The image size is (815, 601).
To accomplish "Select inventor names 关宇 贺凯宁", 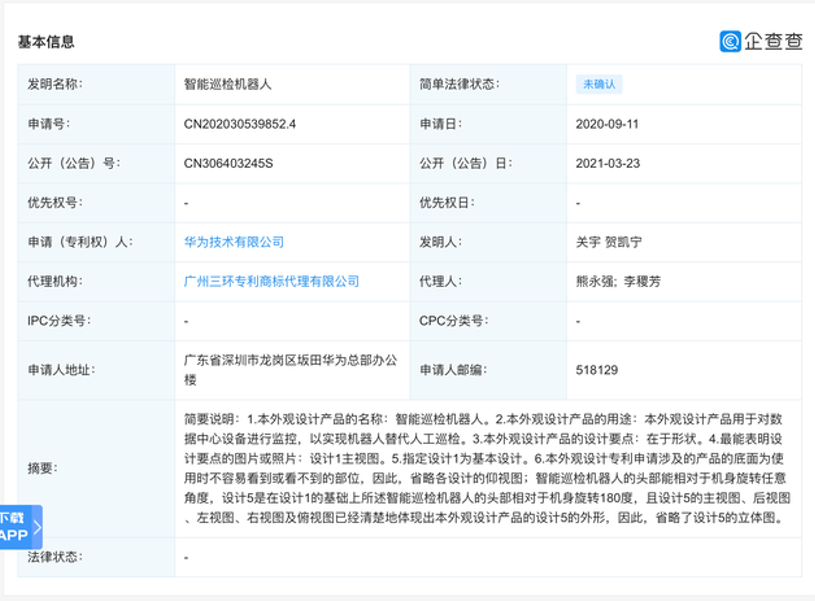I will pos(608,242).
